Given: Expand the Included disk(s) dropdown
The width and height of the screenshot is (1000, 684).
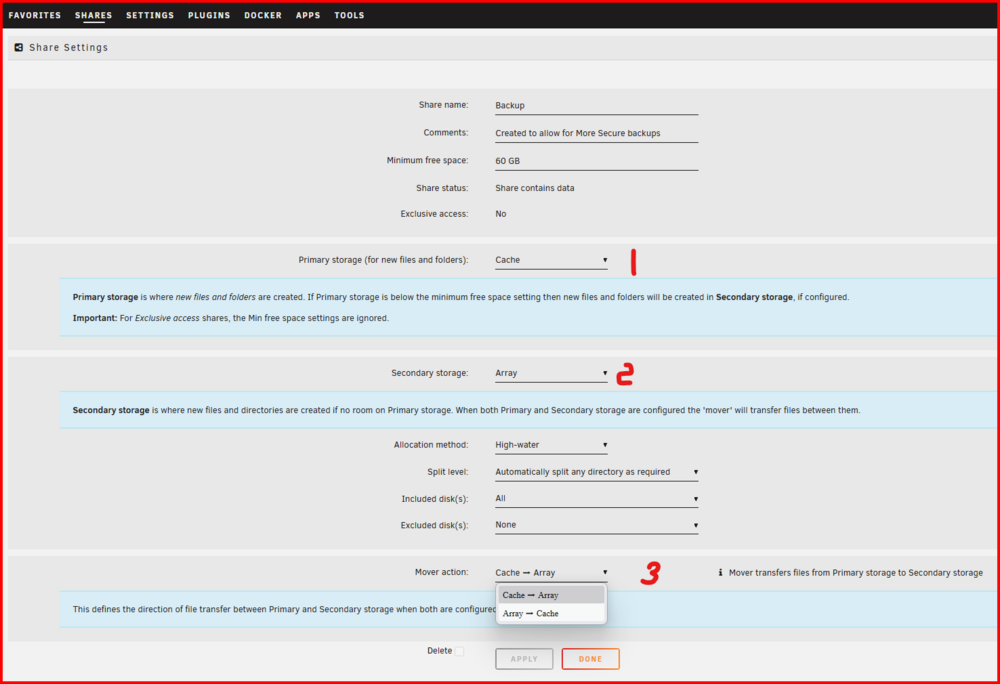Looking at the screenshot, I should point(596,499).
